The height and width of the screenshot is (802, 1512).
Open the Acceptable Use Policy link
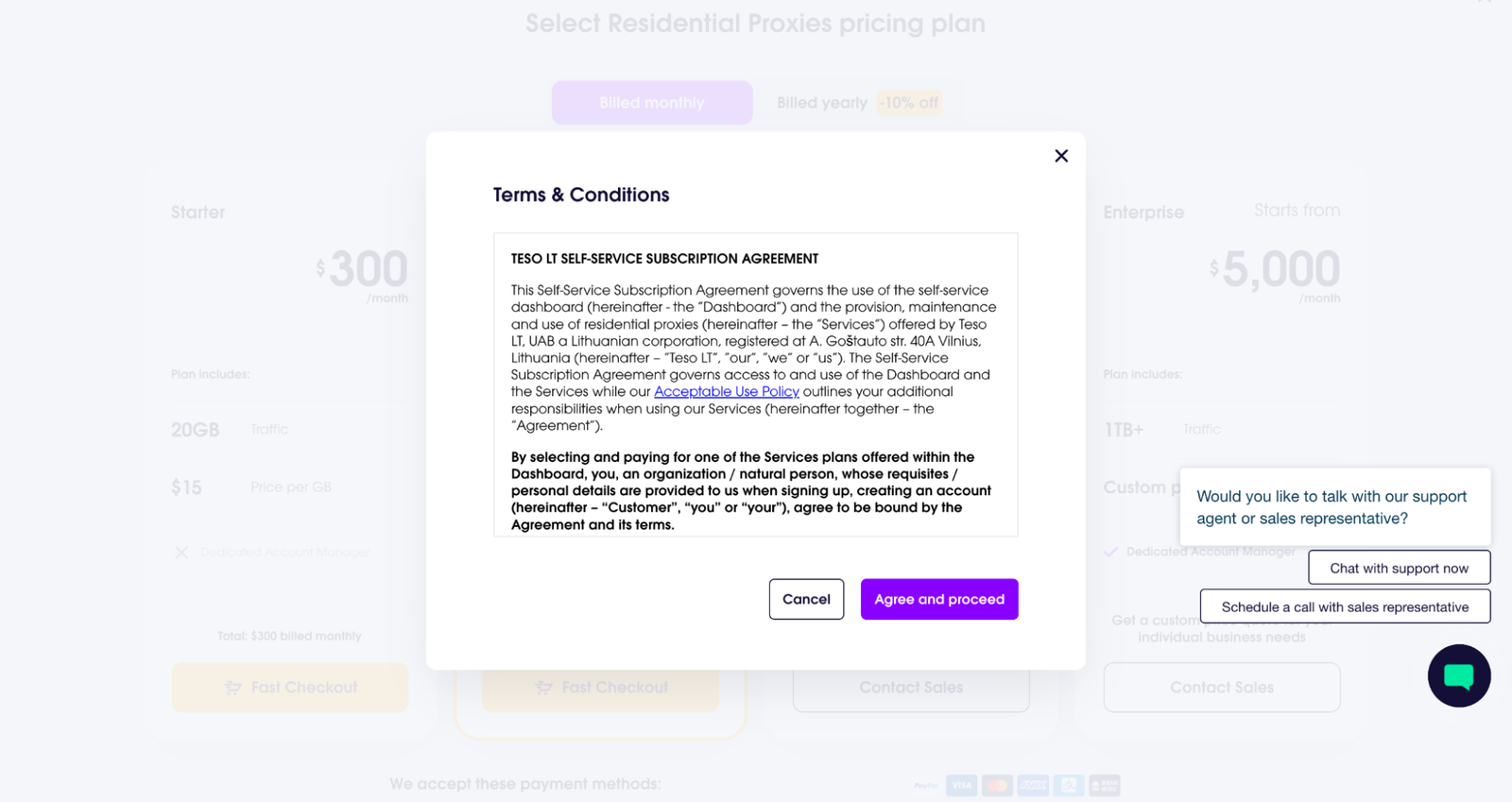[726, 392]
